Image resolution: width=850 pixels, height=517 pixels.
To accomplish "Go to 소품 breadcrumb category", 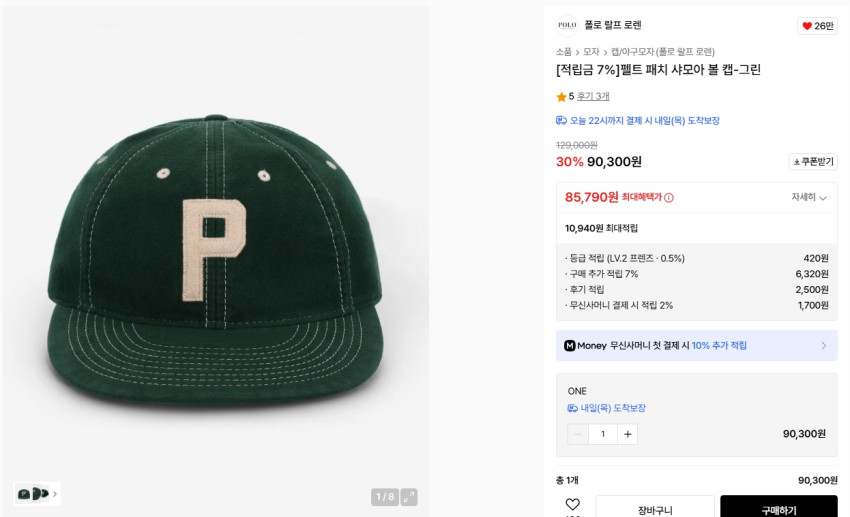I will coord(564,52).
